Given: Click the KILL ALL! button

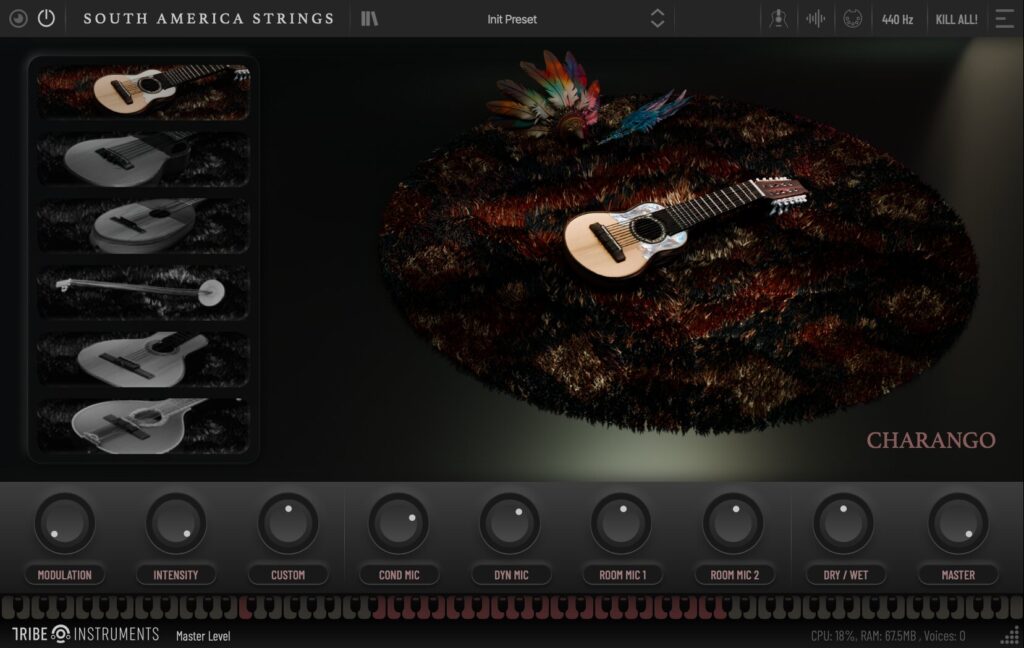Looking at the screenshot, I should [x=956, y=19].
